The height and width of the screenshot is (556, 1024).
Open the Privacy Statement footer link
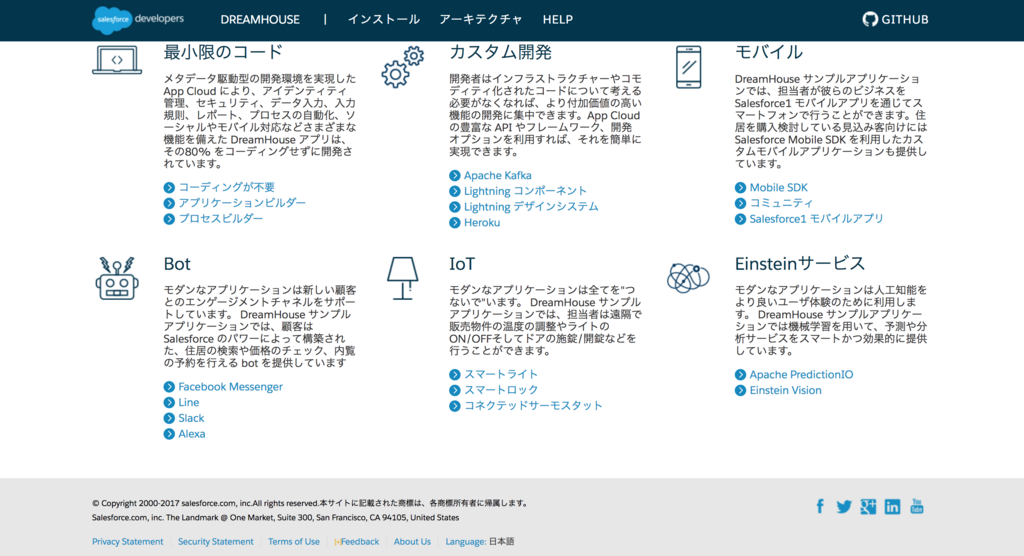click(x=127, y=542)
